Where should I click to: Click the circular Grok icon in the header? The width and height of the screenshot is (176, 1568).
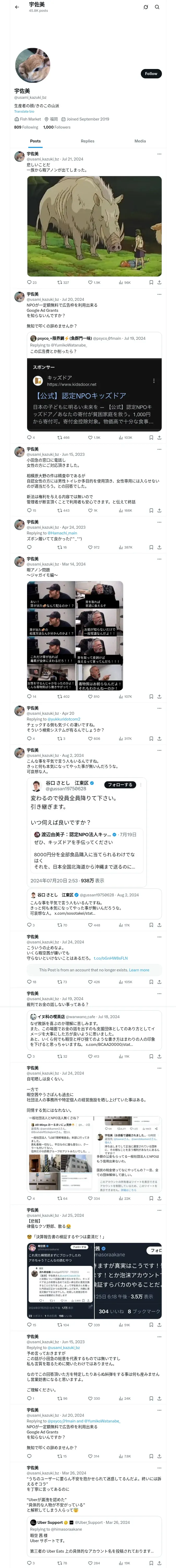146,7
